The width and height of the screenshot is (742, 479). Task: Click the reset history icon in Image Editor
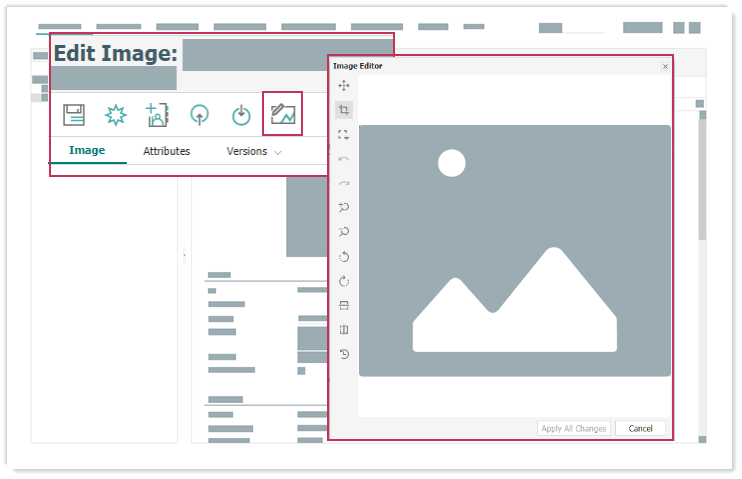point(344,354)
